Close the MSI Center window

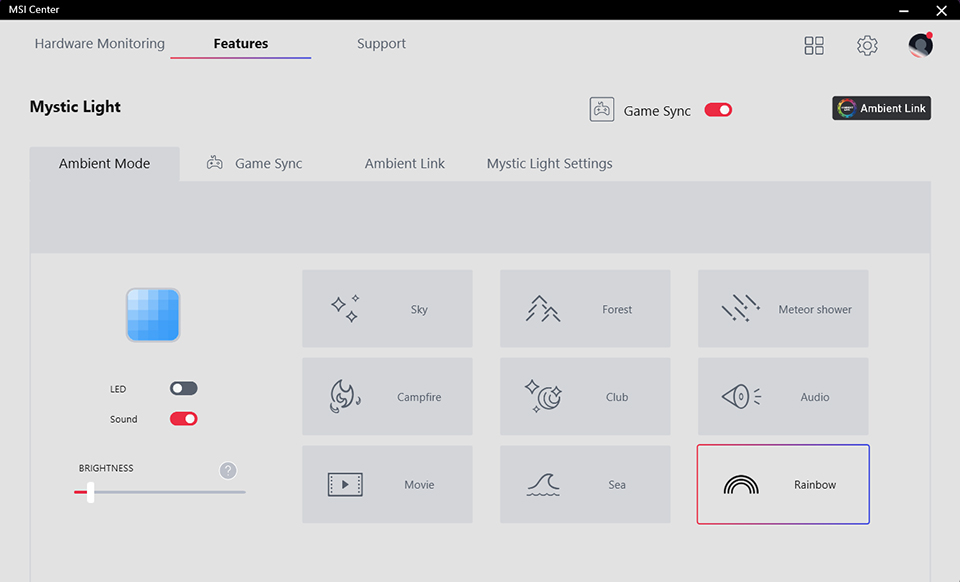[x=942, y=10]
